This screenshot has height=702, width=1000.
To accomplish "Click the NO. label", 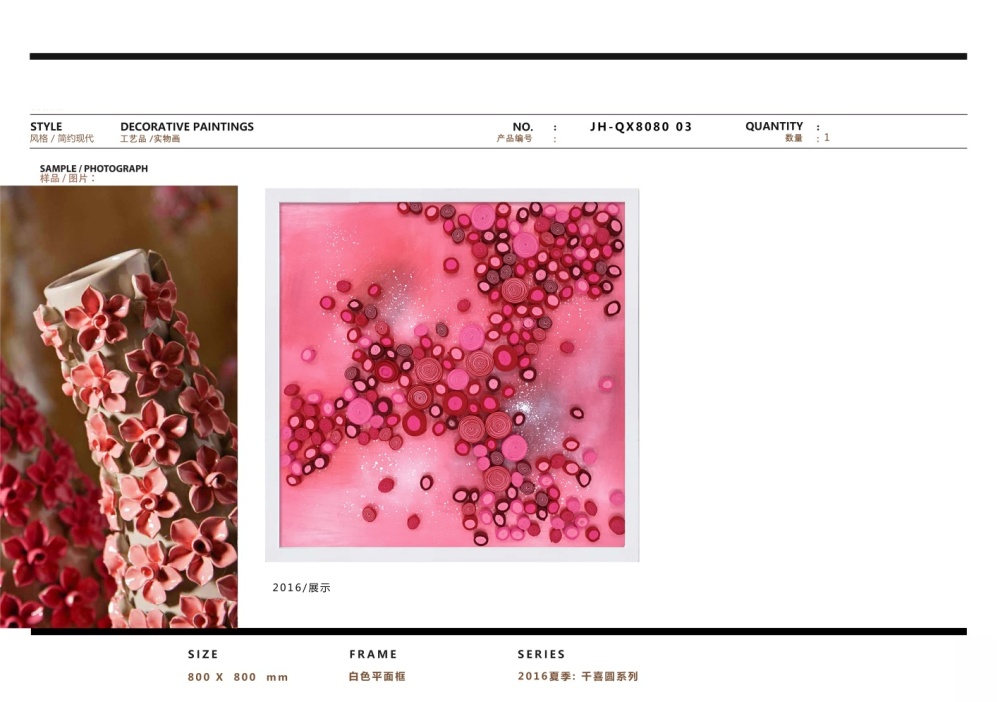I will pyautogui.click(x=522, y=127).
